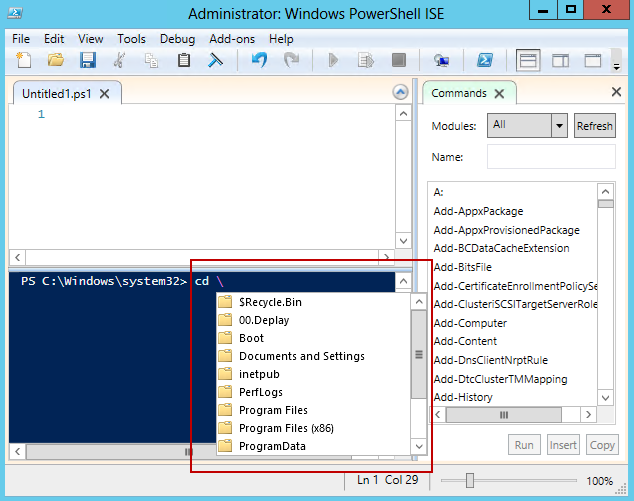Image resolution: width=634 pixels, height=501 pixels.
Task: Open a script file with the folder icon
Action: (x=55, y=61)
